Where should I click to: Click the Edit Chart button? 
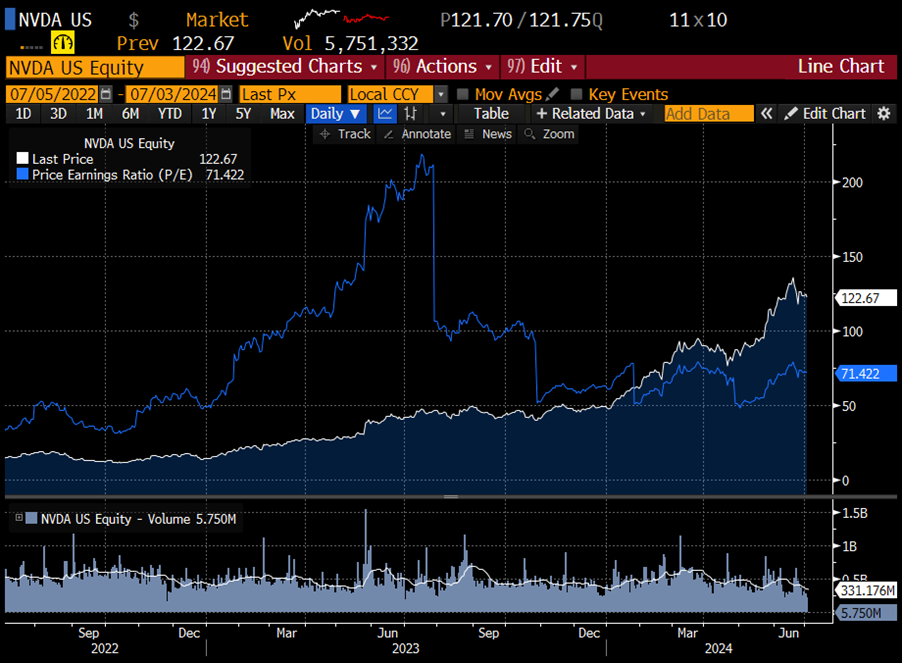[x=824, y=113]
